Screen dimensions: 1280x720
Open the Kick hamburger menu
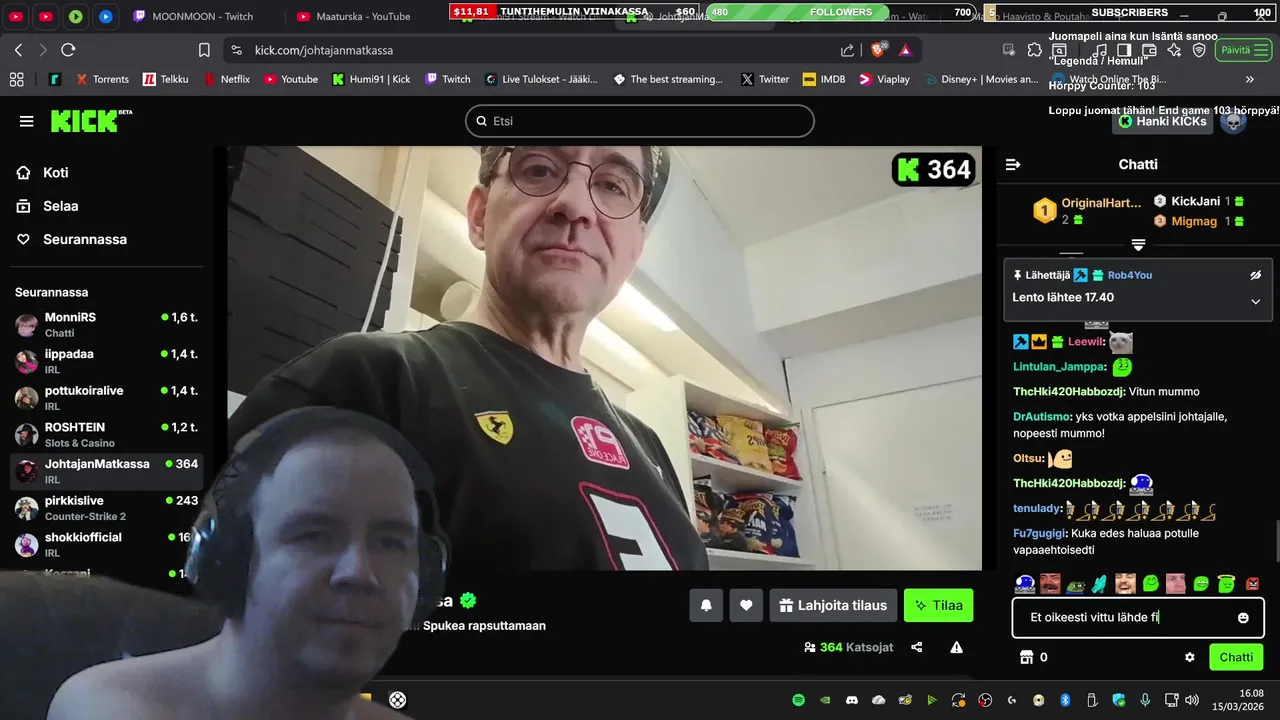[26, 121]
